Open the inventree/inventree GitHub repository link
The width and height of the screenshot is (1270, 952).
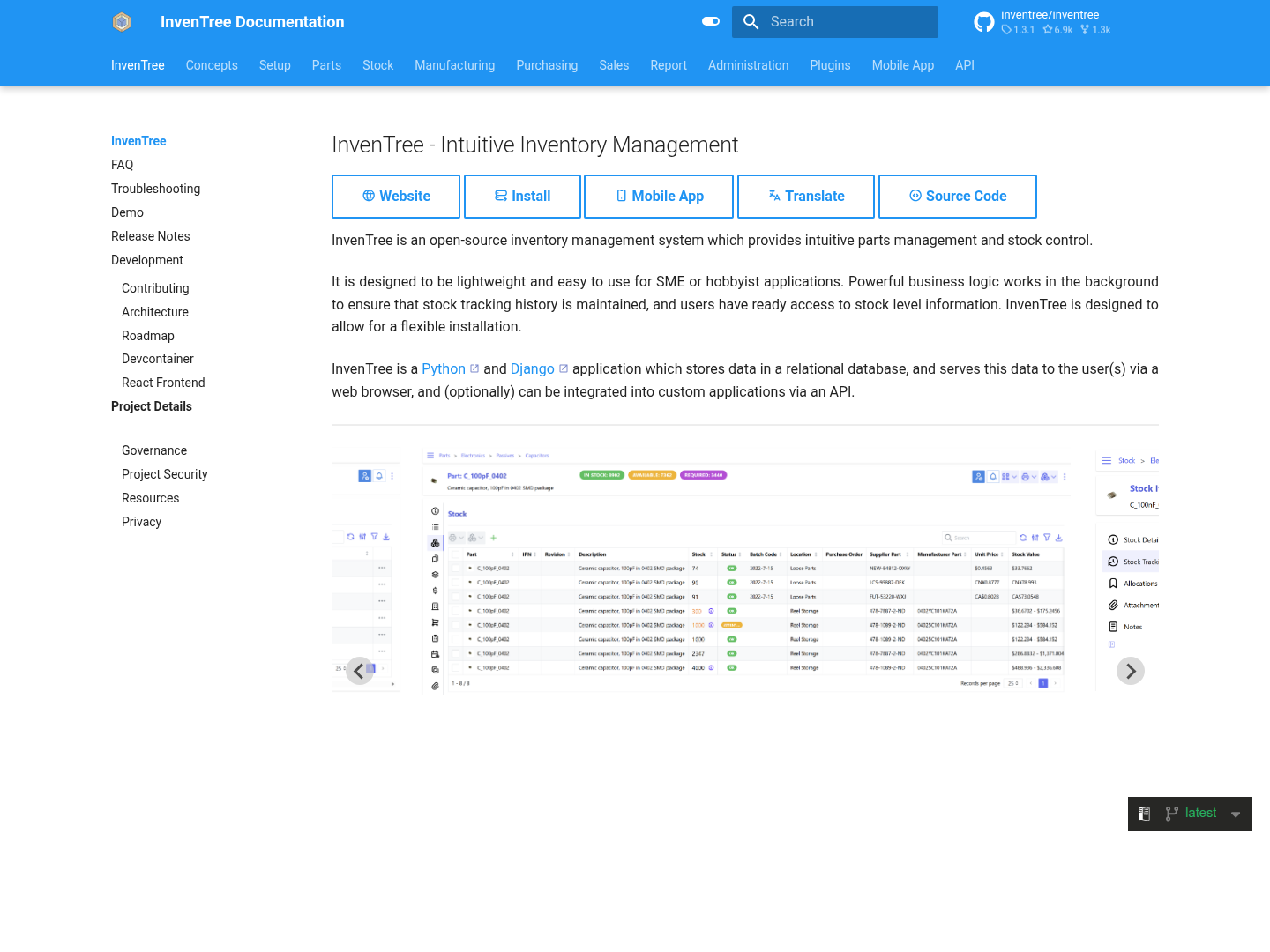pos(1042,22)
